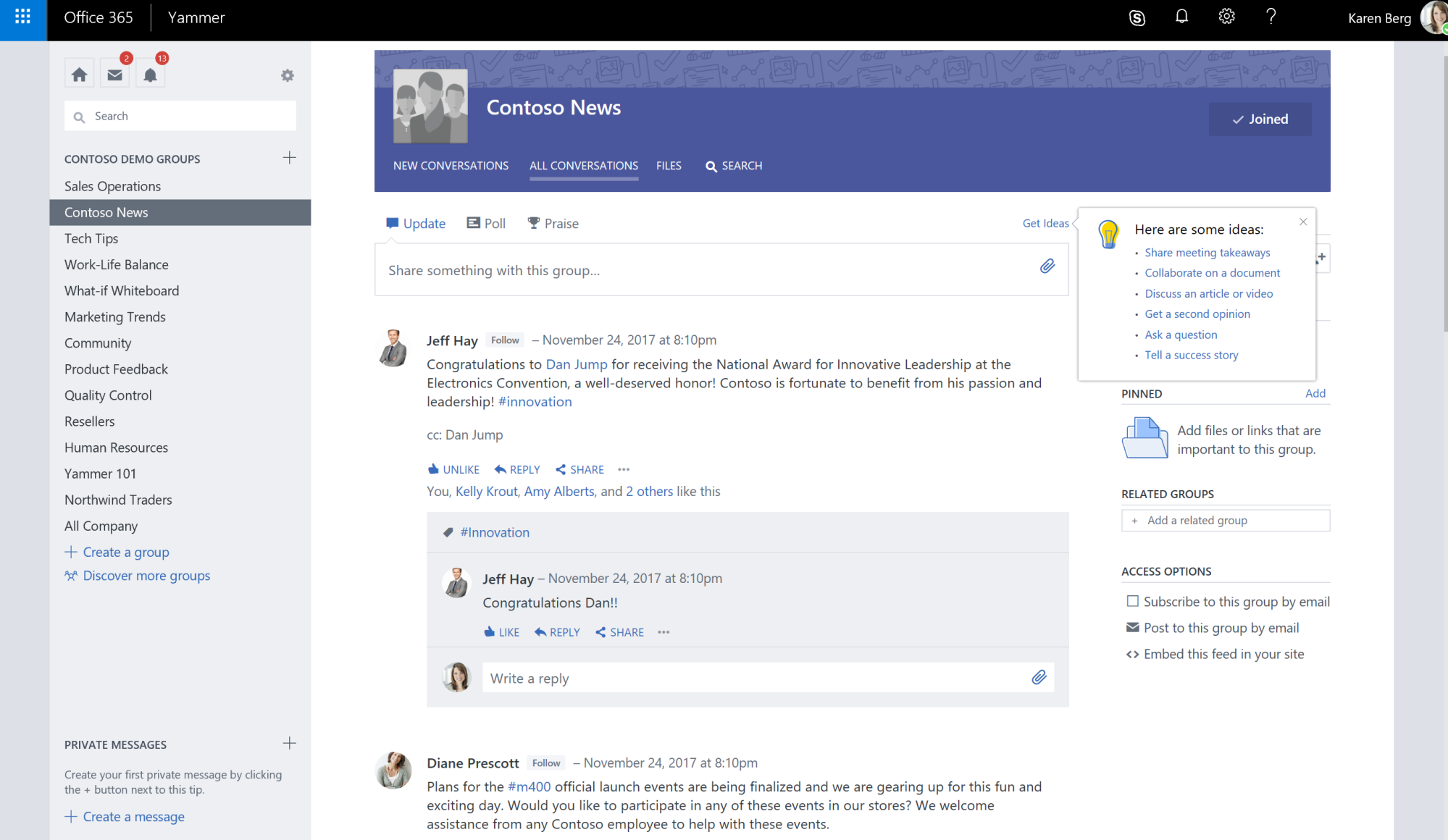Select the Update post type
The height and width of the screenshot is (840, 1448).
tap(416, 223)
